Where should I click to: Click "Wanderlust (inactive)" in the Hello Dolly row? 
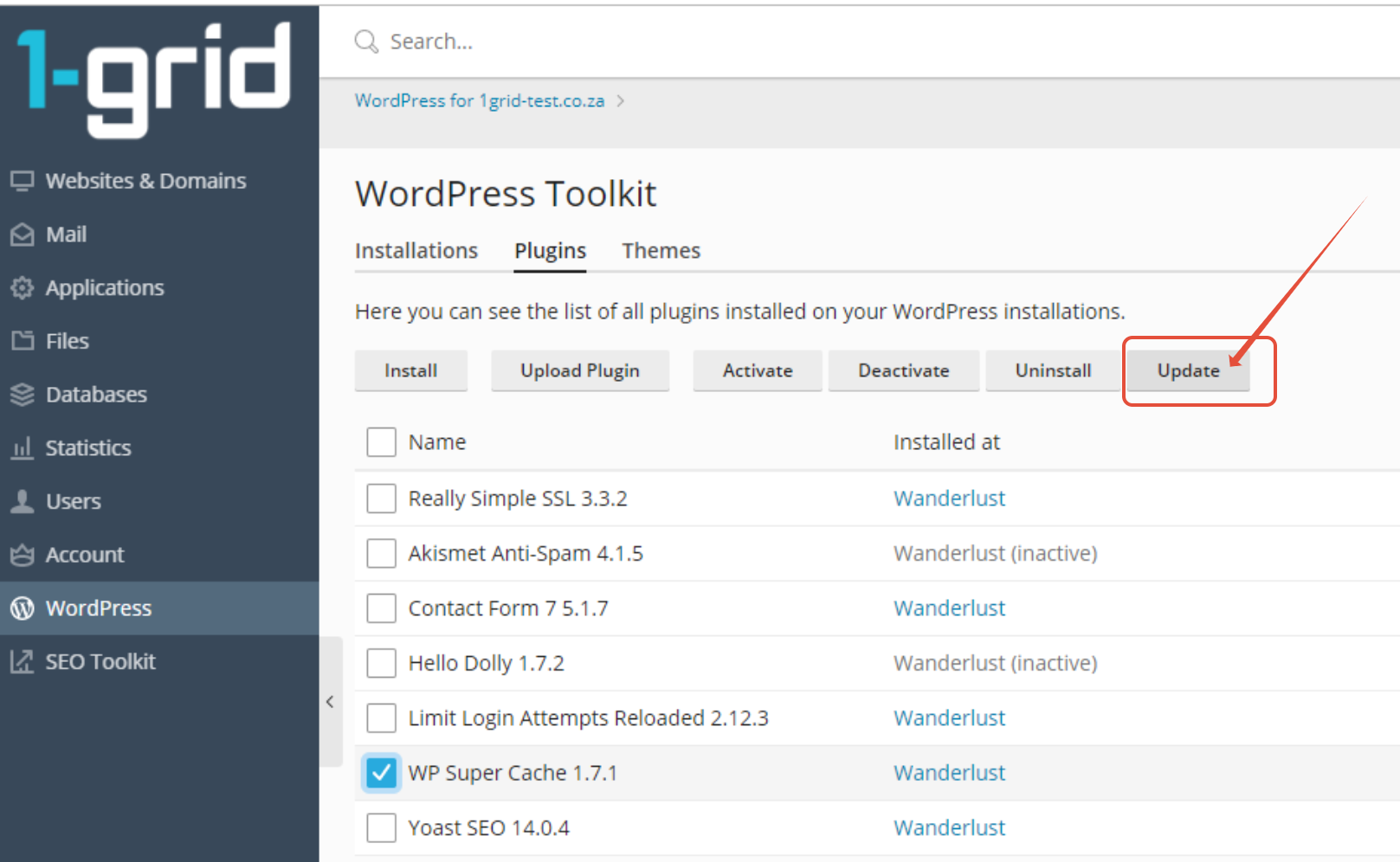pyautogui.click(x=995, y=663)
